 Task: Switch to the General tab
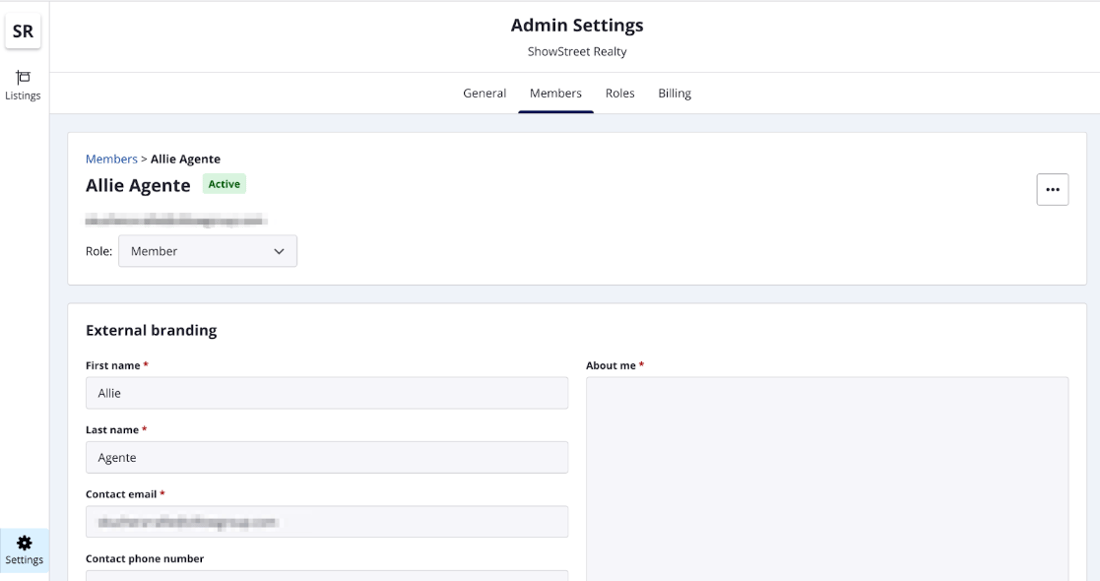(x=484, y=93)
